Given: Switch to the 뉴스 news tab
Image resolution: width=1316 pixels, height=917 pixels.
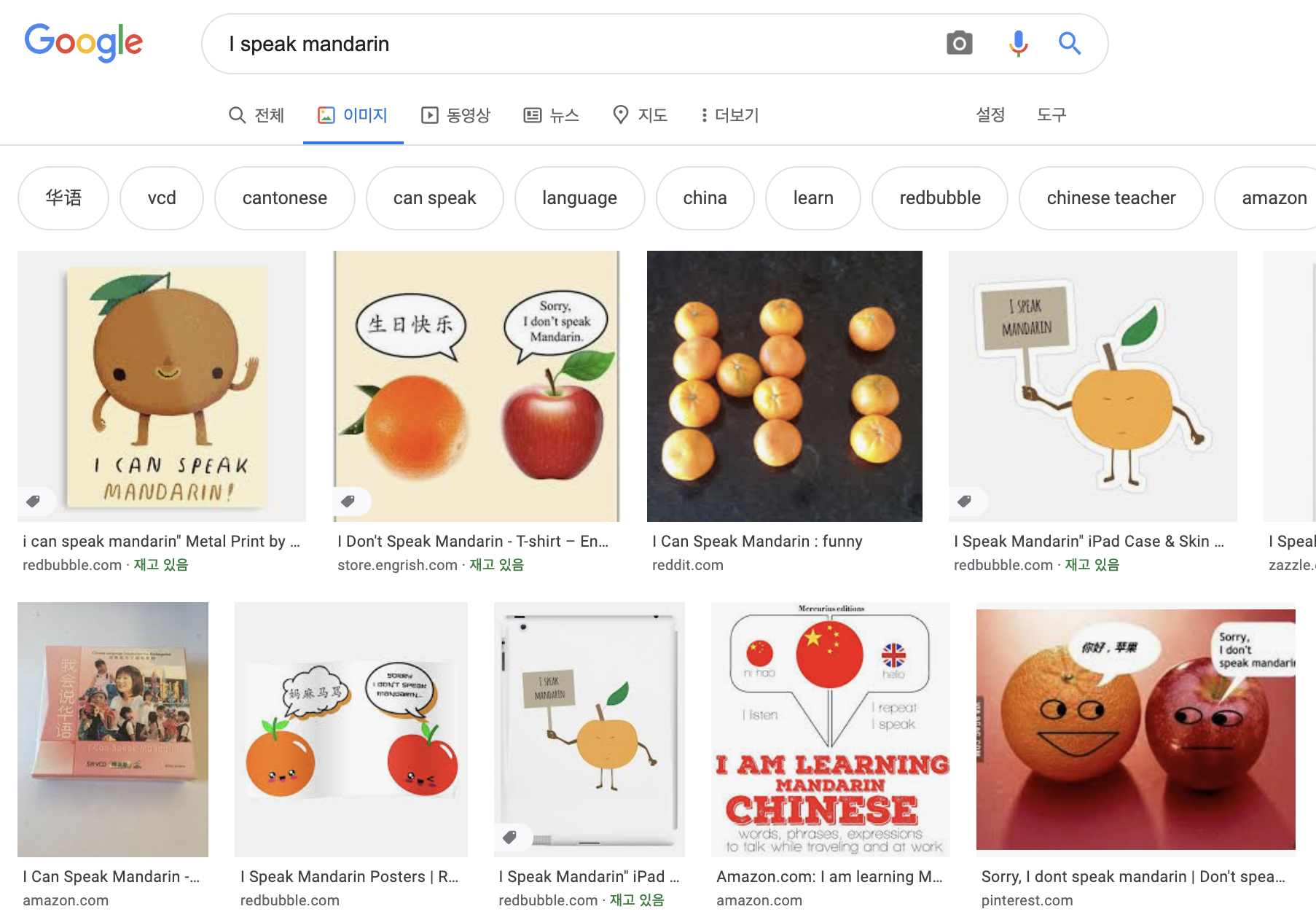Looking at the screenshot, I should [x=552, y=115].
